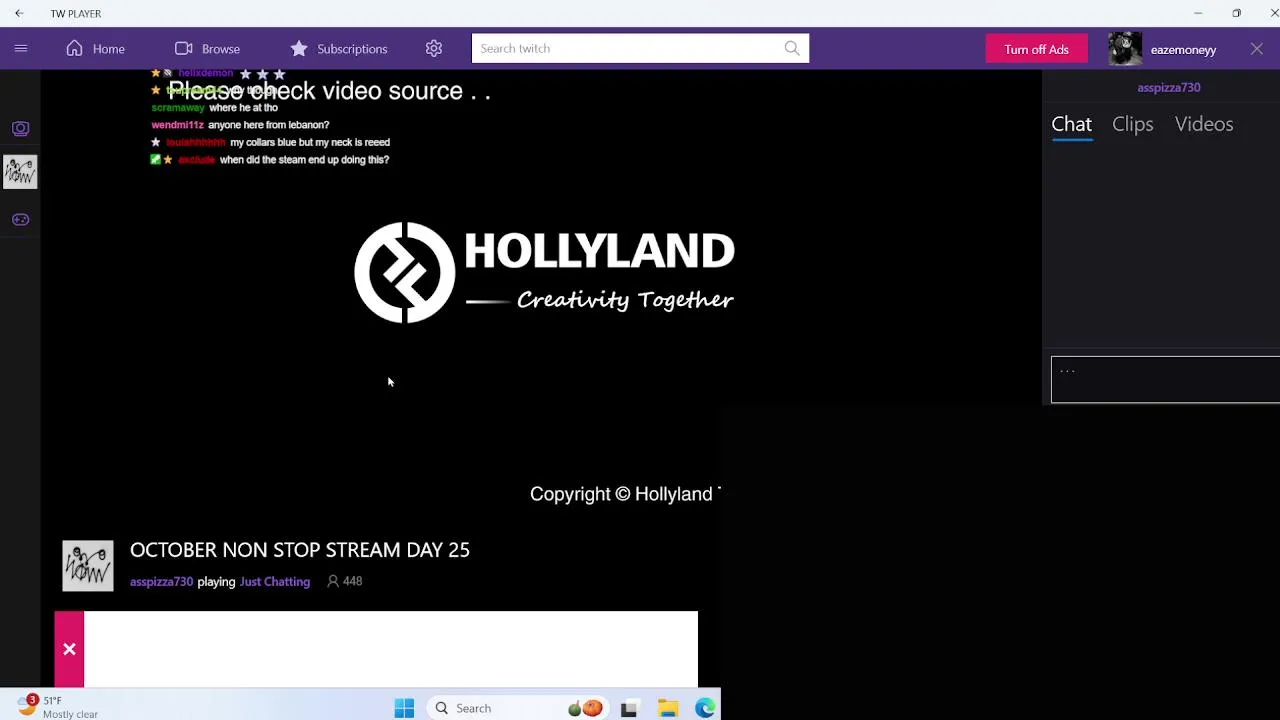Open Task View on the taskbar

[x=629, y=709]
